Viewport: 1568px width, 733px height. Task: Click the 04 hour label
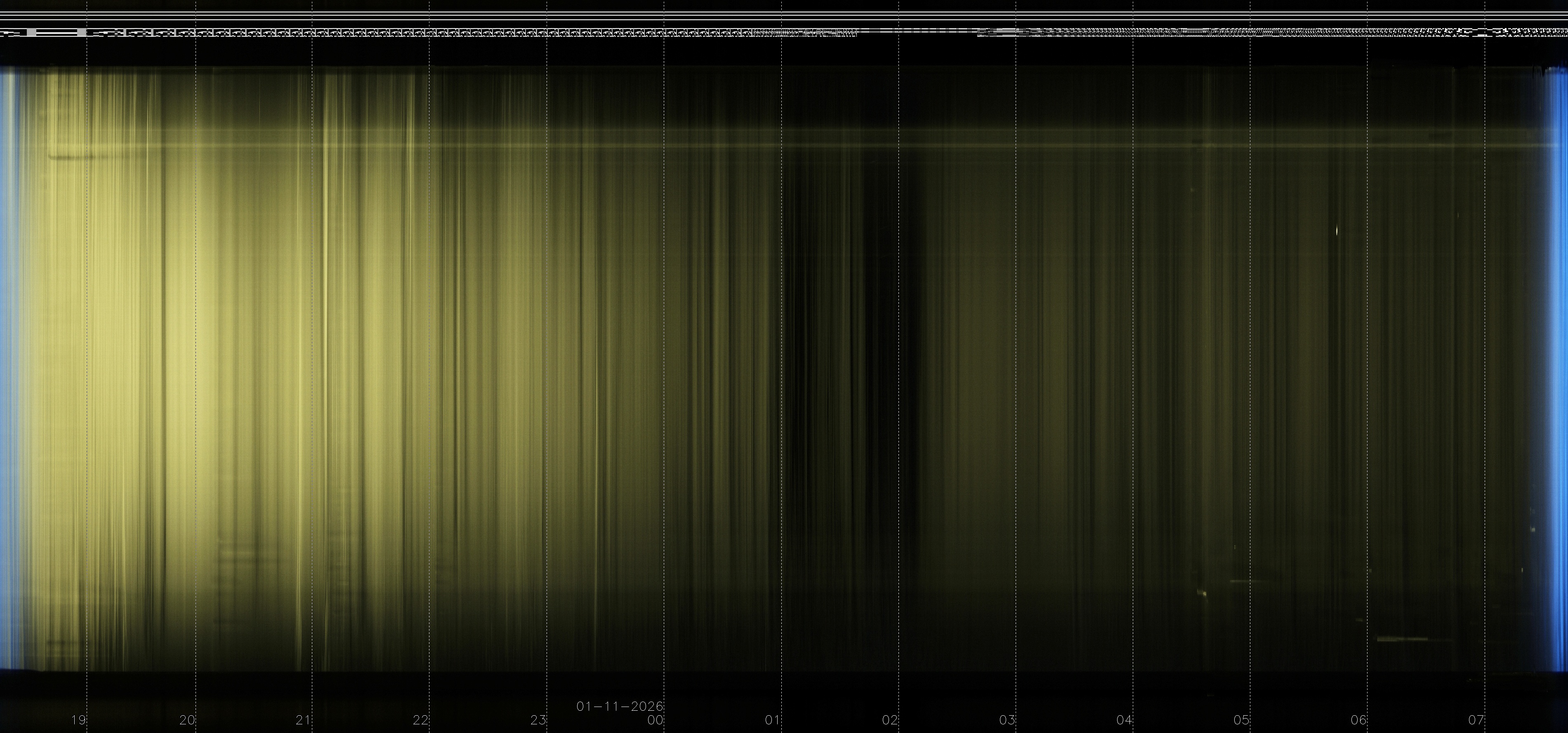[x=1124, y=720]
